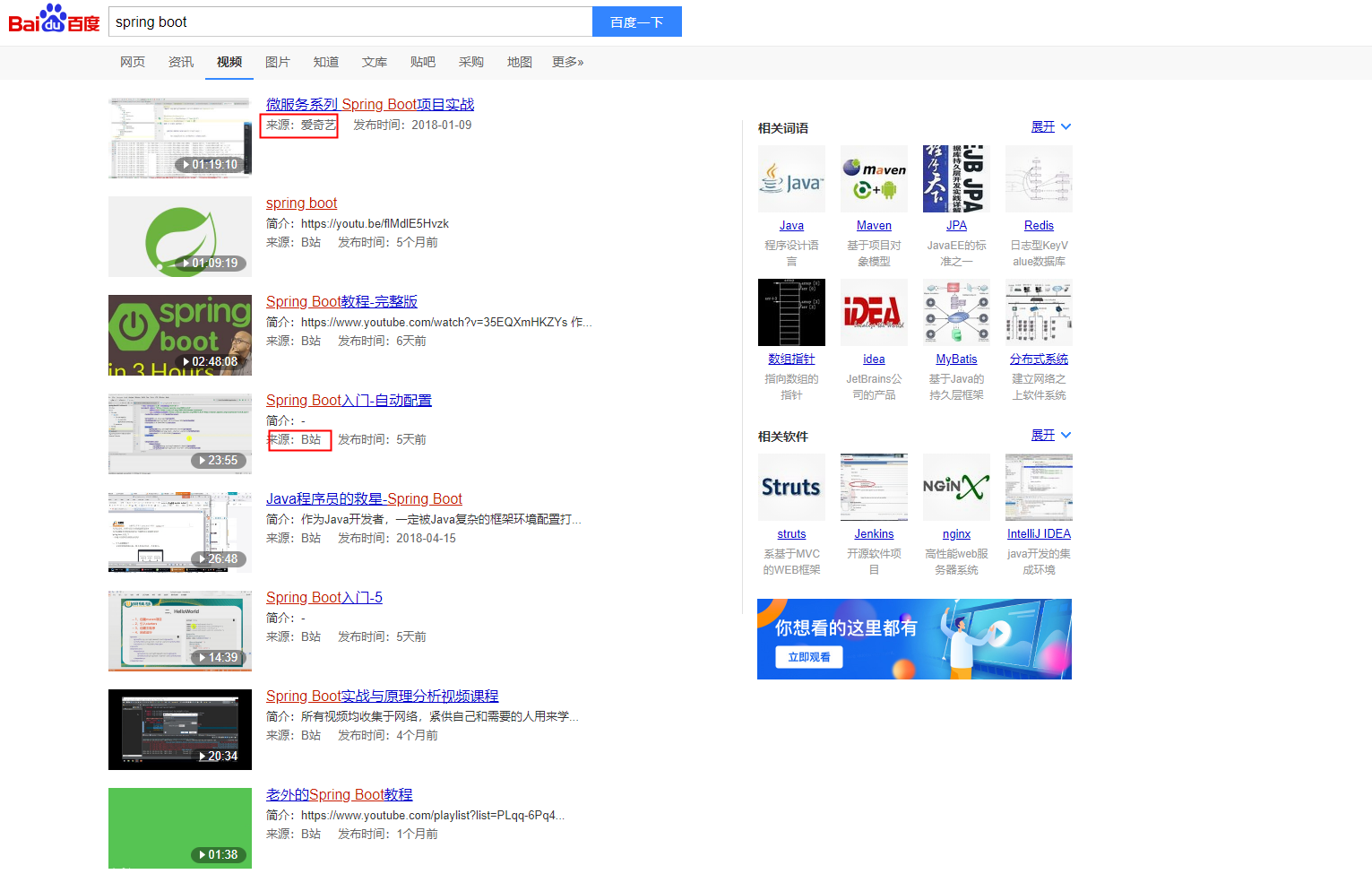This screenshot has width=1372, height=874.
Task: Click the 你想看的这里都有 ad banner
Action: 914,639
